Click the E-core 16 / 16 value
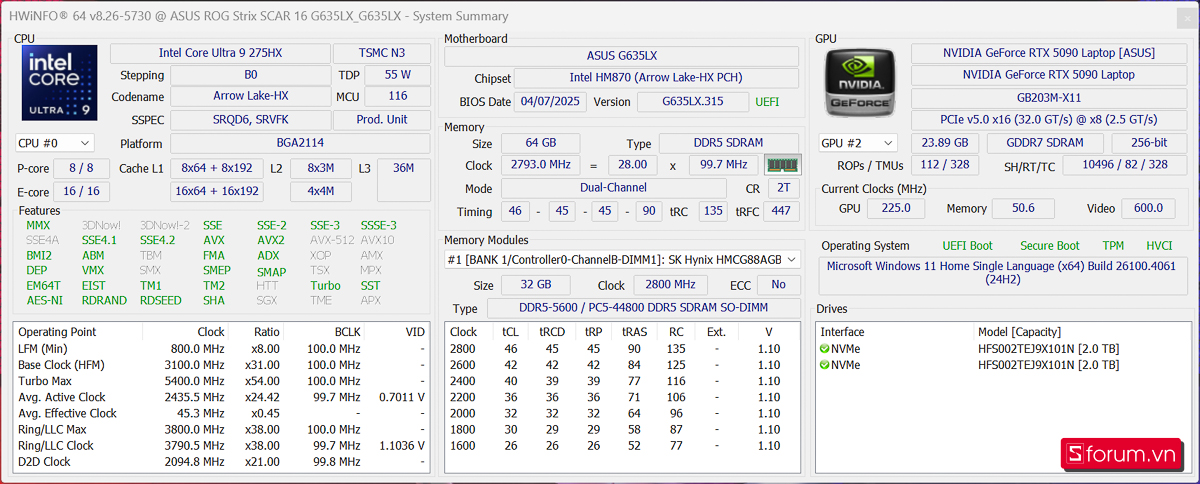 (81, 191)
